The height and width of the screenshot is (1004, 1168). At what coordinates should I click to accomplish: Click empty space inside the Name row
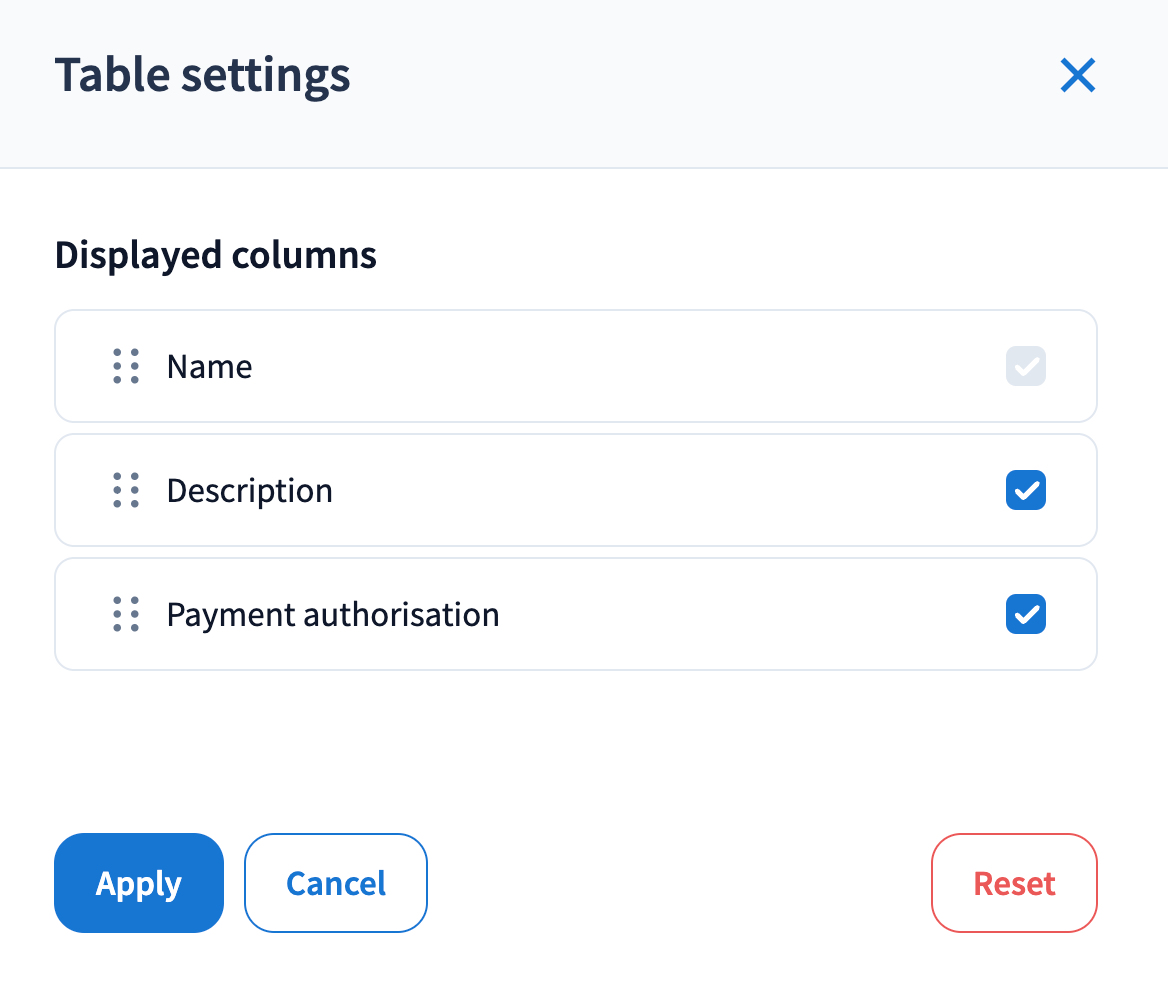coord(620,367)
